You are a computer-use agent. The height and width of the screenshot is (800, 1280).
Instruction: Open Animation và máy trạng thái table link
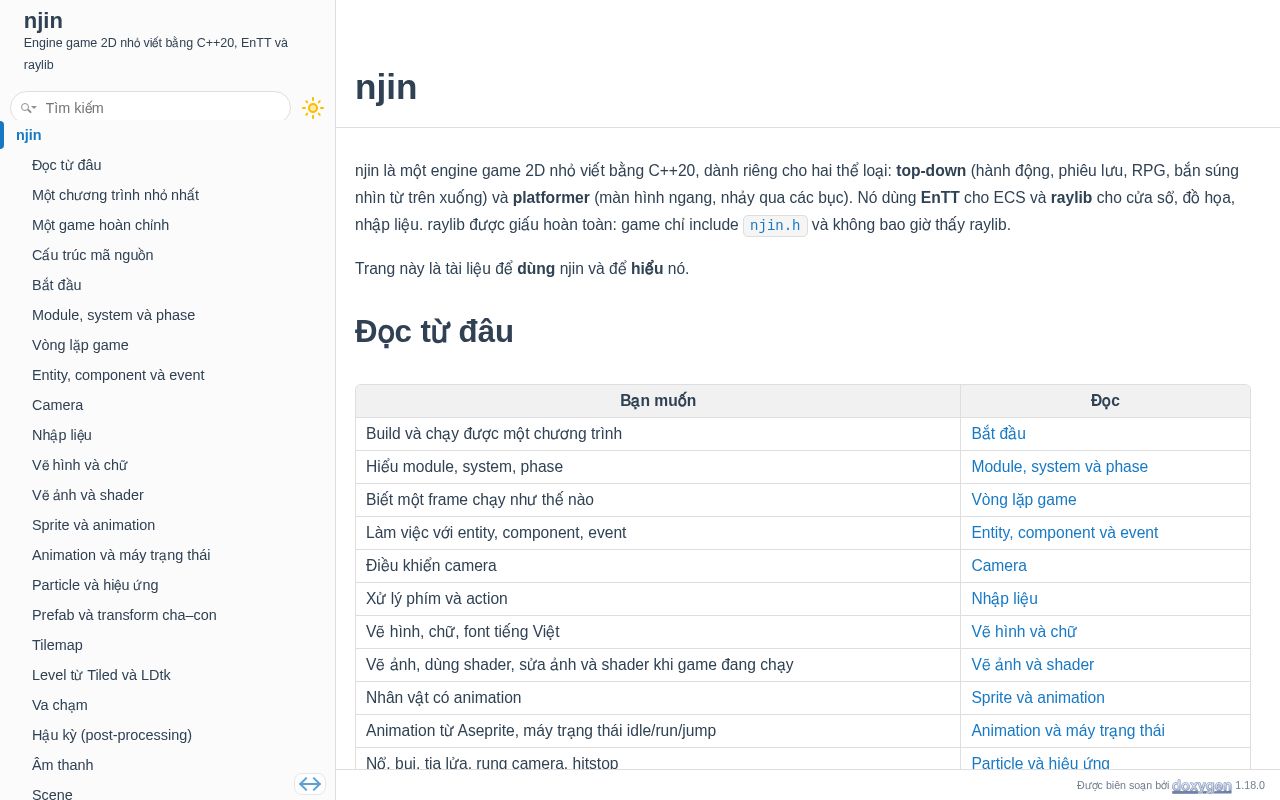(x=1068, y=731)
